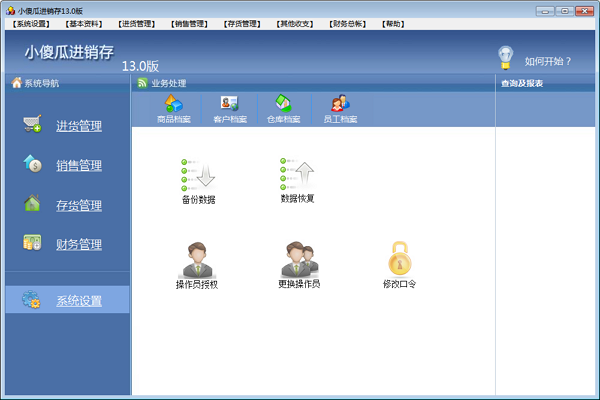Open the 【进货管理】 menu

pos(137,24)
